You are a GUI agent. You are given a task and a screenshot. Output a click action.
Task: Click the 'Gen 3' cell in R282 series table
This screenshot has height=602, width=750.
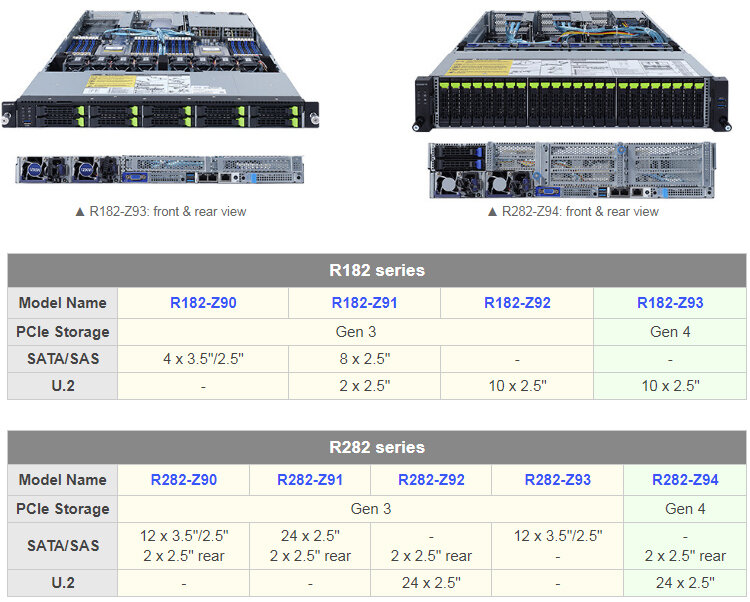[371, 508]
